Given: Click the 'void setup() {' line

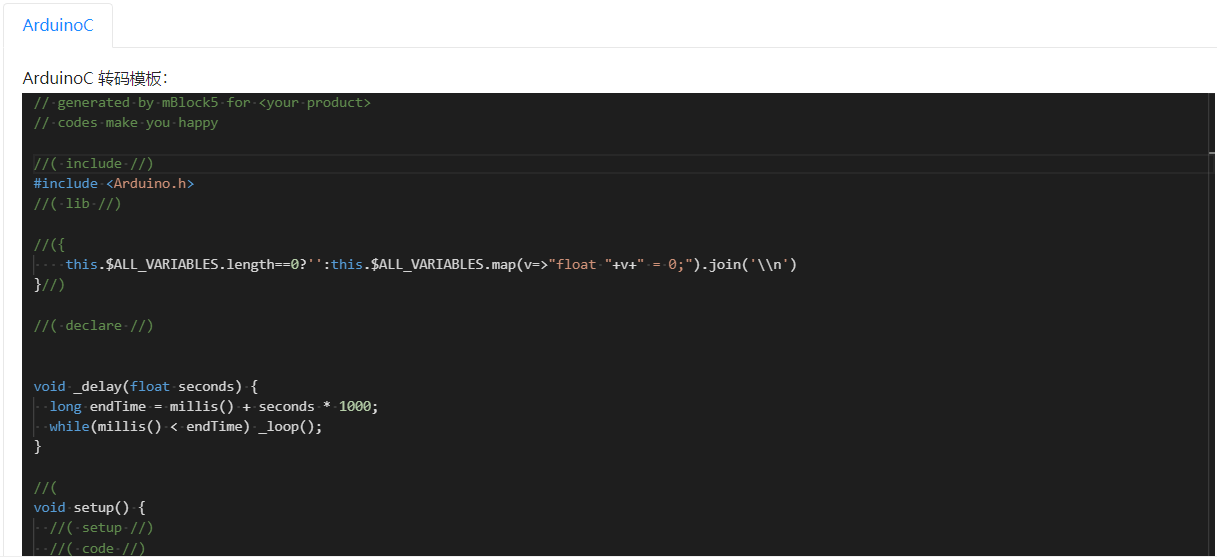Looking at the screenshot, I should (x=90, y=507).
